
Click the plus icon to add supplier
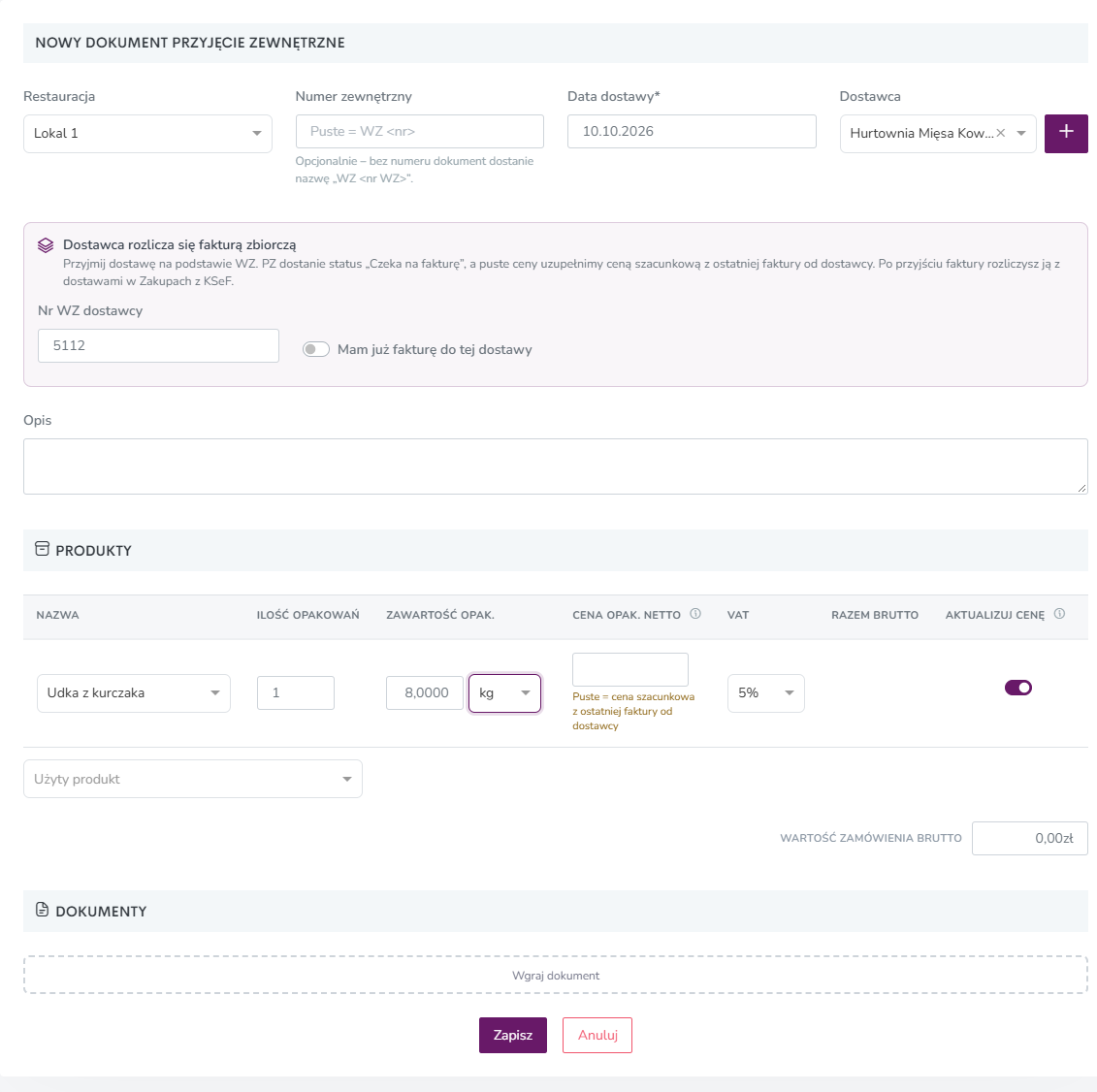1066,133
